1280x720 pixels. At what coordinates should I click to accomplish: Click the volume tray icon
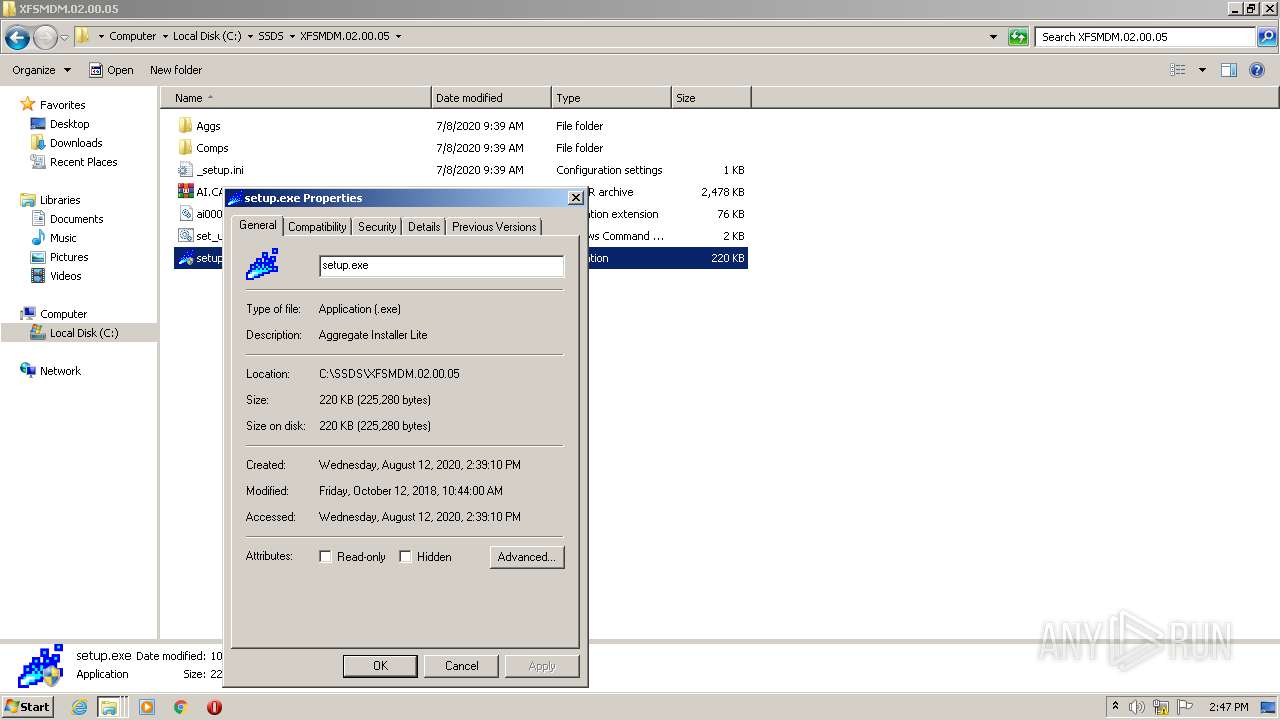1137,707
